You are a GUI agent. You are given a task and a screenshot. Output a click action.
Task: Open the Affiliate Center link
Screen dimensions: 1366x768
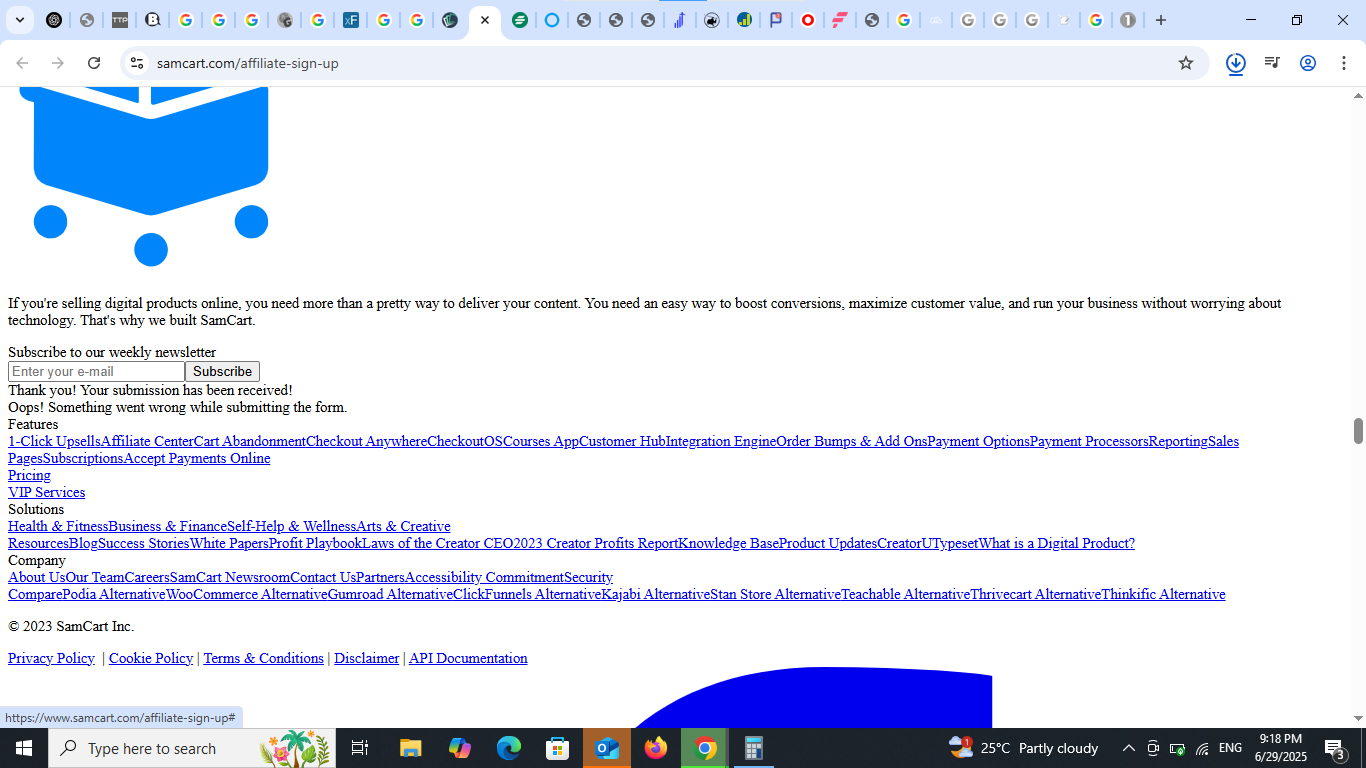(147, 441)
